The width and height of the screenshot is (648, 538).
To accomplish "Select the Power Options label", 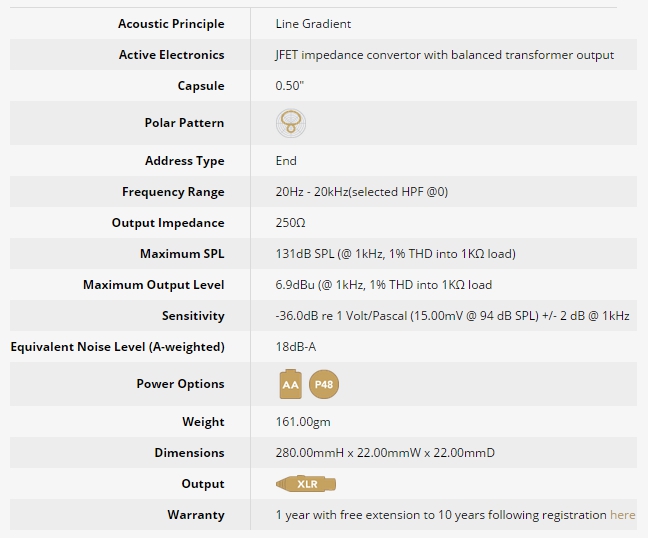I will click(x=181, y=384).
